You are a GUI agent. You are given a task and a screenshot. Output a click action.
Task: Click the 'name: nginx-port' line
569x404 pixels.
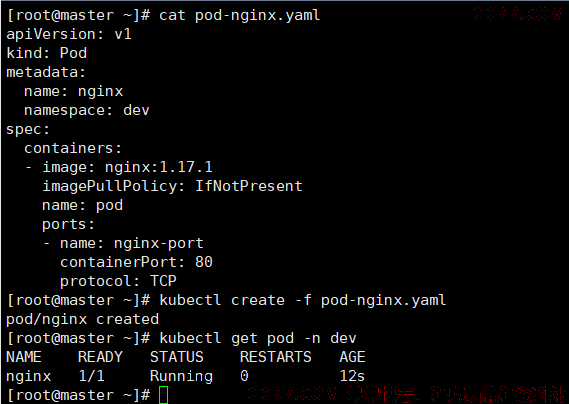pos(132,243)
